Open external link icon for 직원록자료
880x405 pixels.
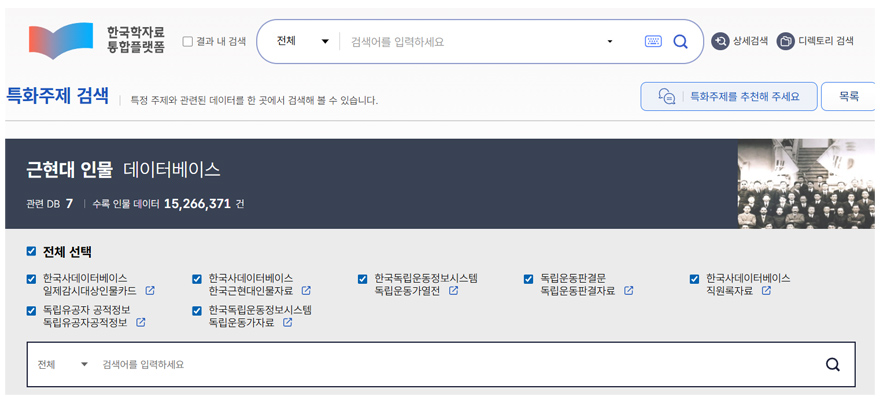pyautogui.click(x=766, y=291)
